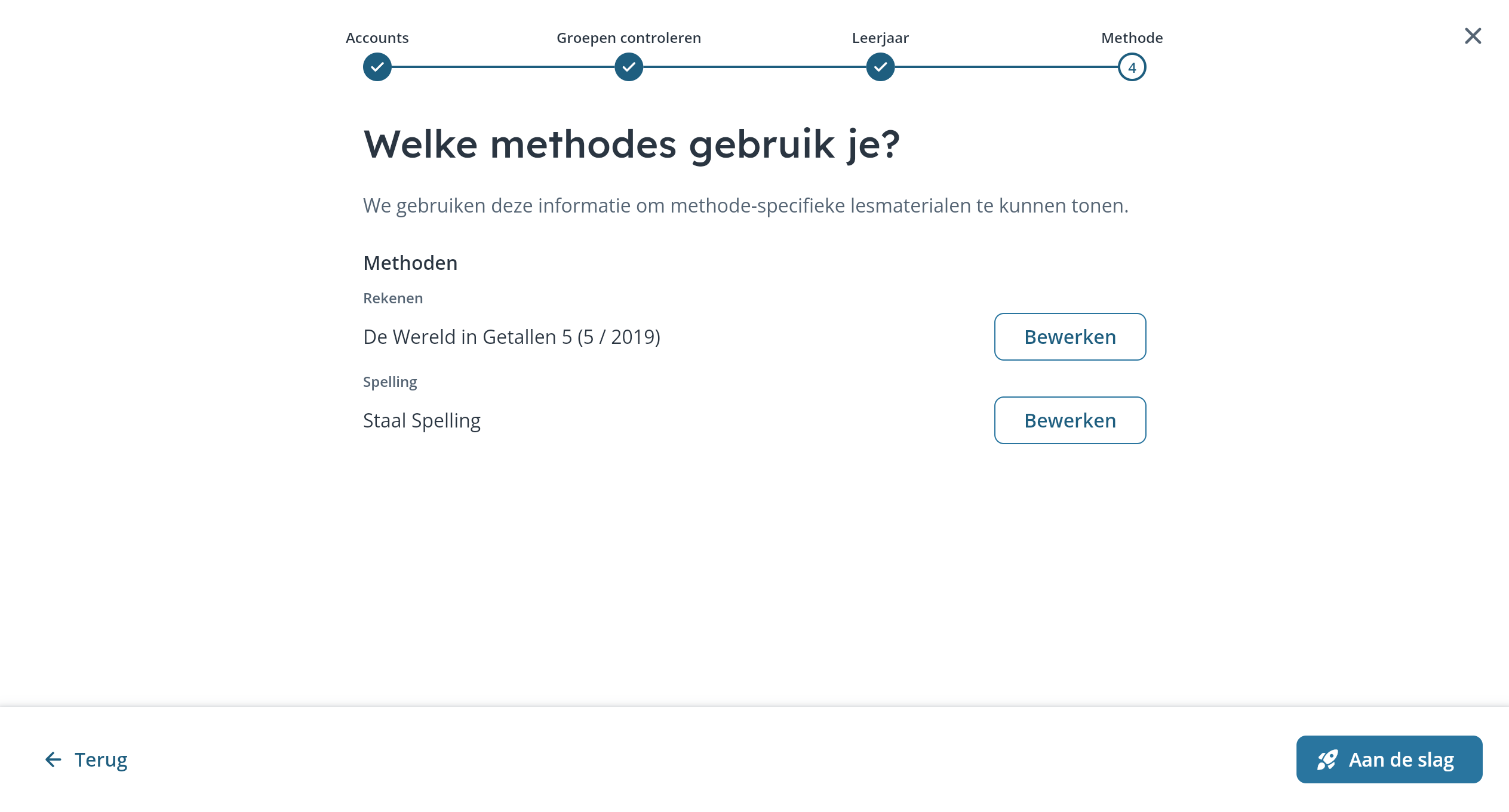Click the text De Wereld in Getallen 5 (5 / 2019)
Image resolution: width=1509 pixels, height=812 pixels.
pyautogui.click(x=512, y=337)
